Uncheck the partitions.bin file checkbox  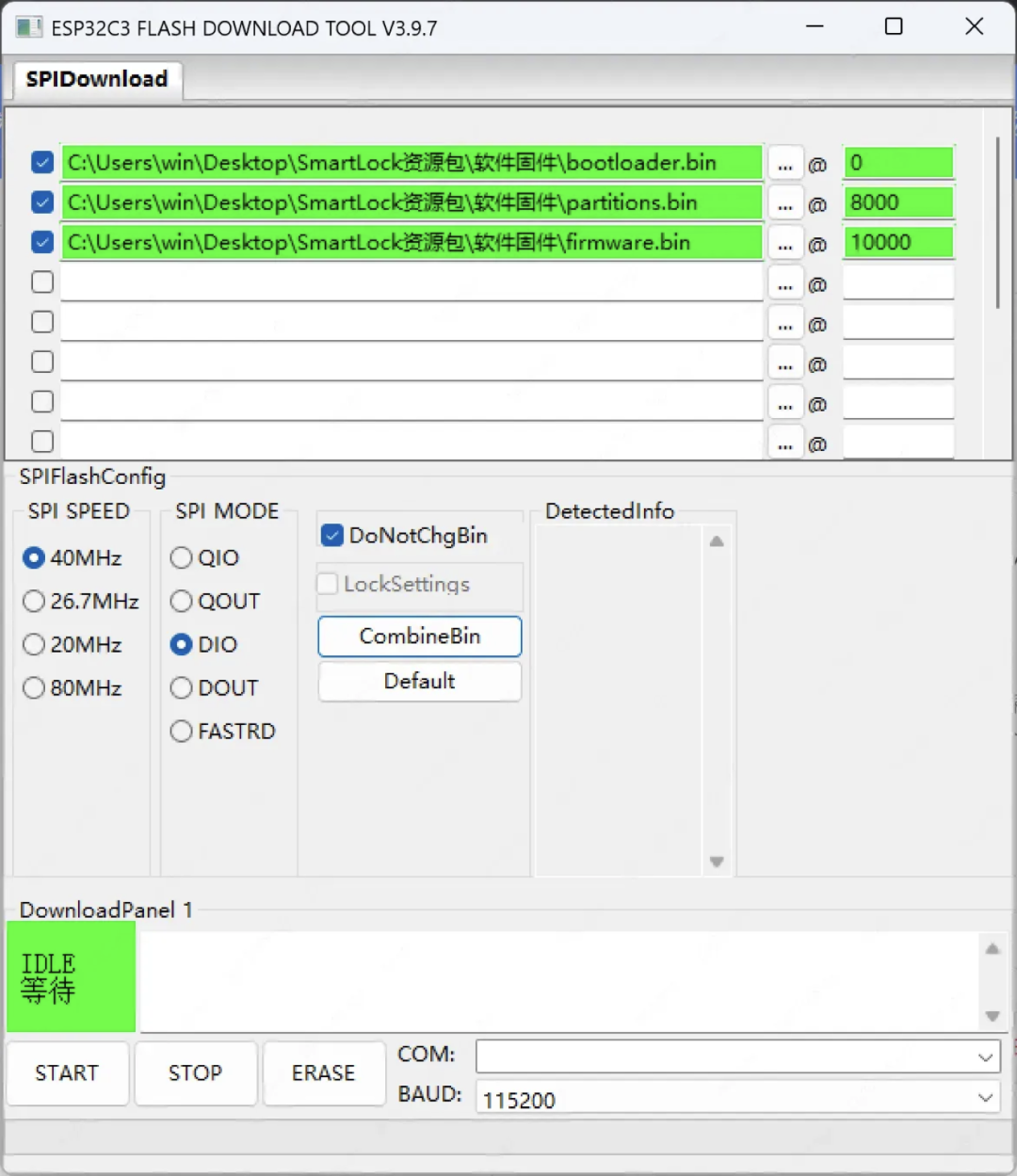point(42,202)
